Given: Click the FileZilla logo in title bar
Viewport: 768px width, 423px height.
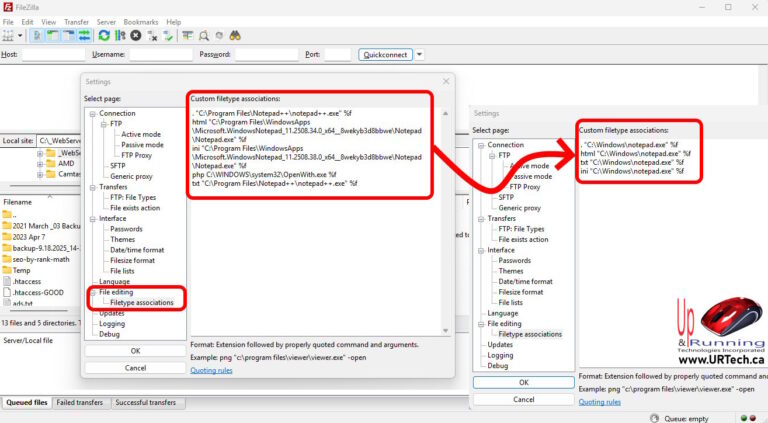Looking at the screenshot, I should [x=8, y=7].
